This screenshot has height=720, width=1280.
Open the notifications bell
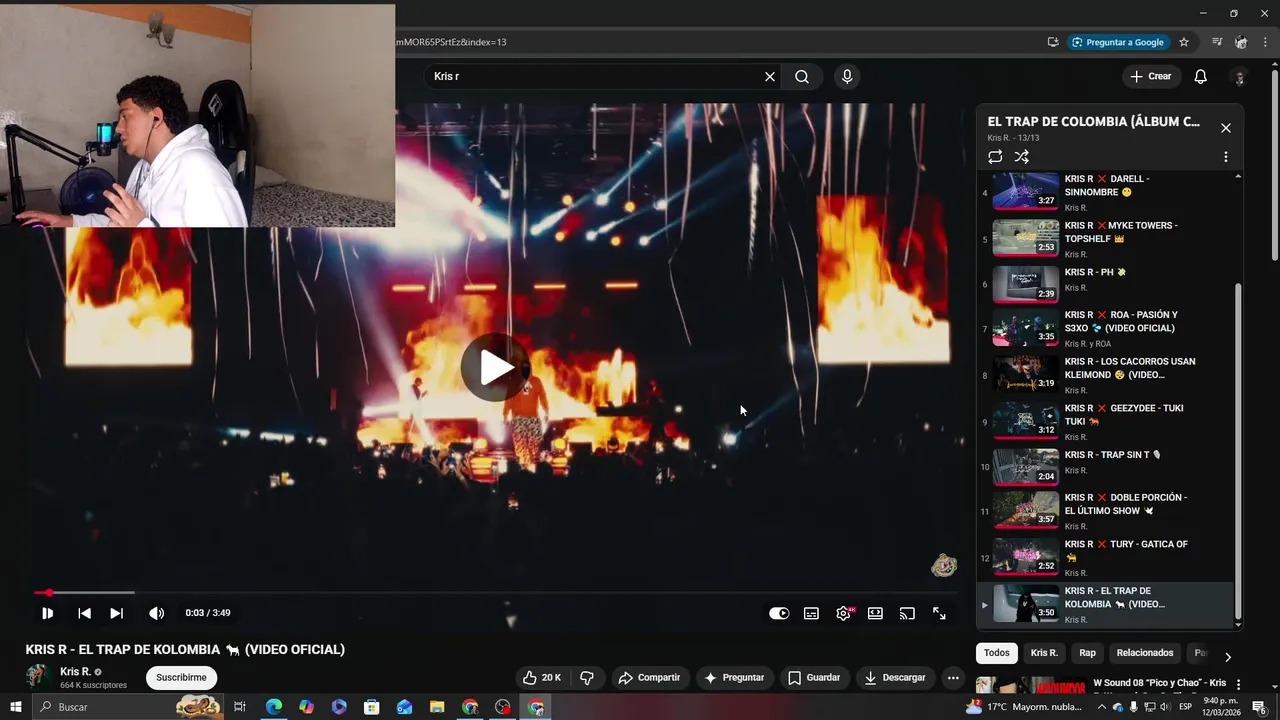1201,76
